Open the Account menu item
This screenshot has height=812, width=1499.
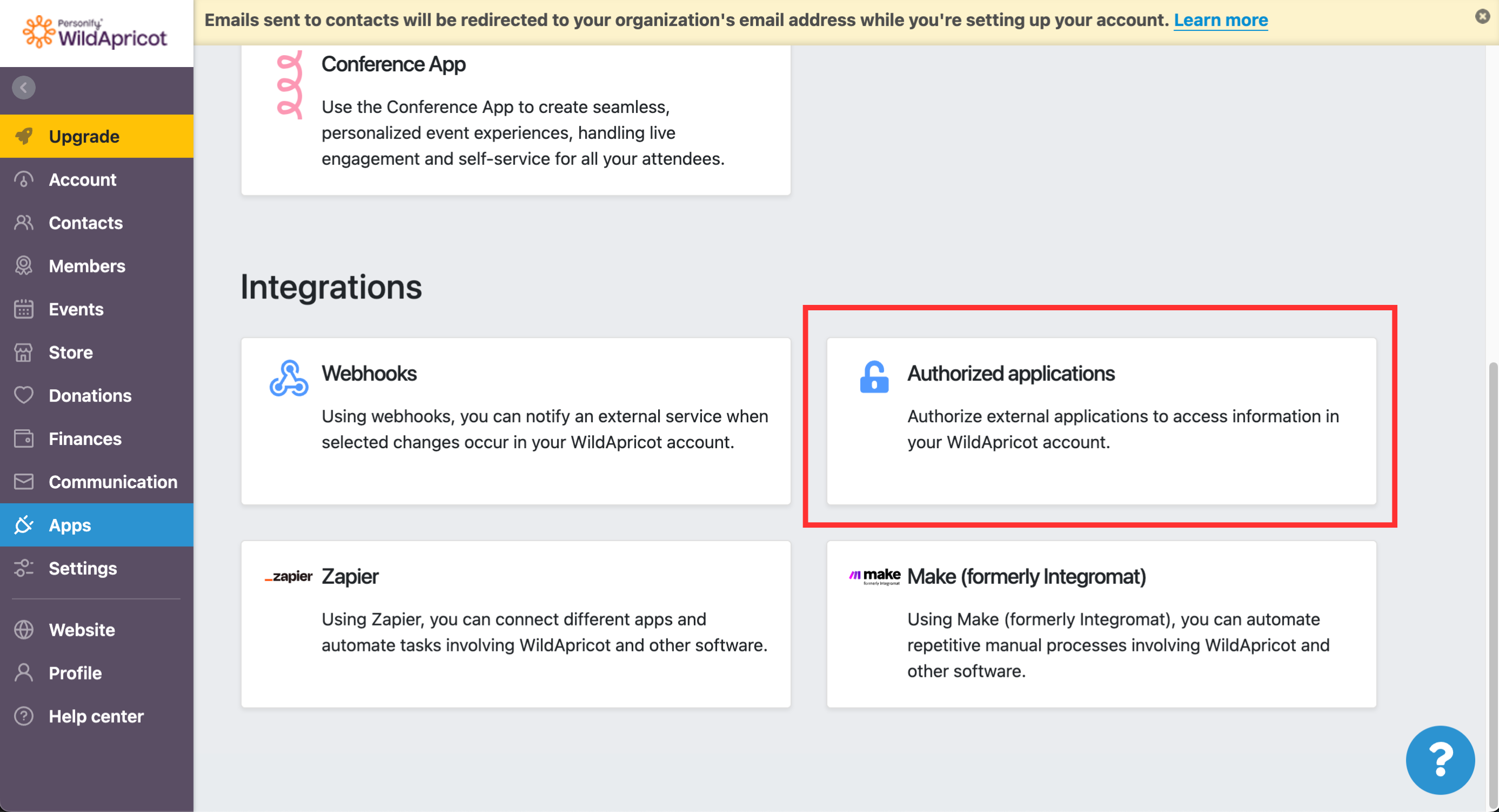82,179
